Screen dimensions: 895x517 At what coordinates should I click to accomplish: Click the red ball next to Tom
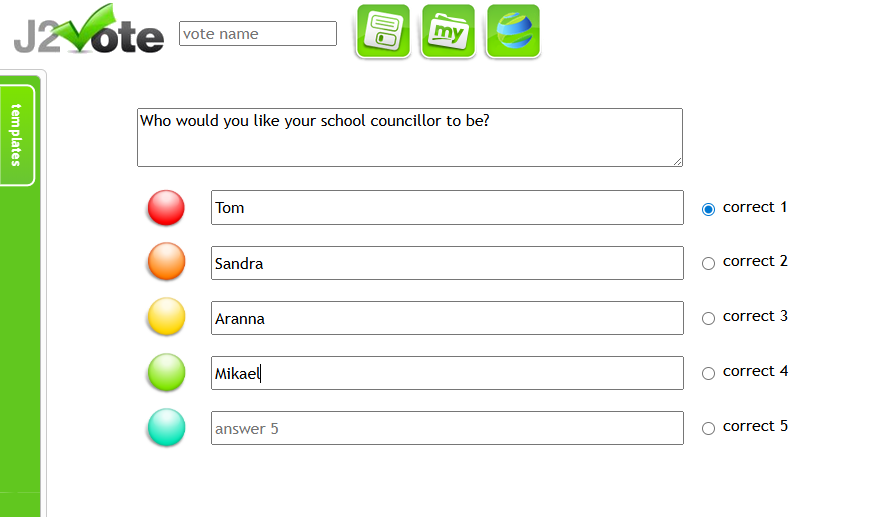pyautogui.click(x=166, y=208)
